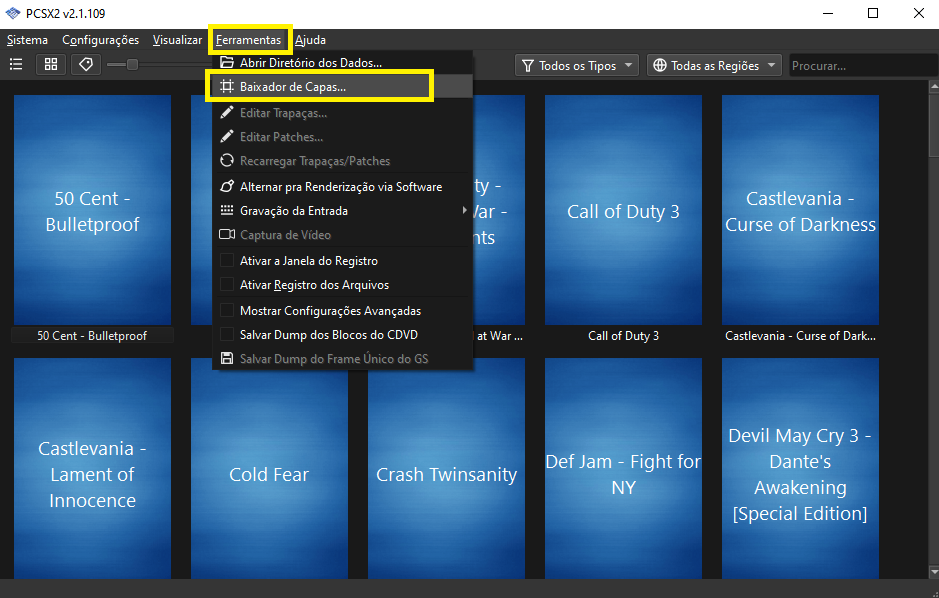Expand Gravação da Entrada submenu arrow
This screenshot has width=939, height=598.
point(464,211)
